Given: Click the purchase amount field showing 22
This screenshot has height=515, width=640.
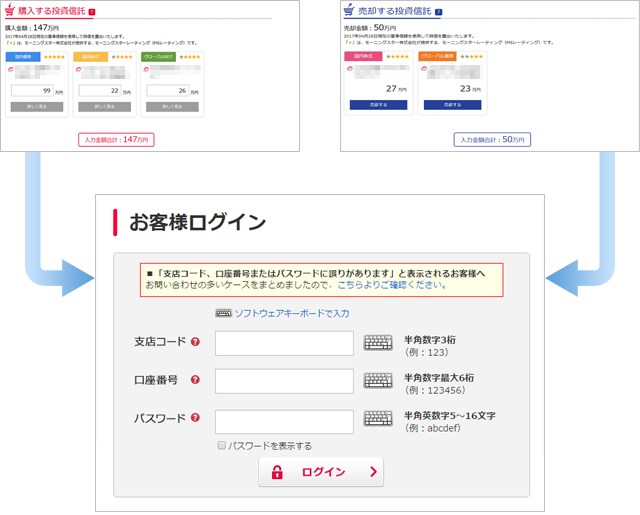Looking at the screenshot, I should click(x=100, y=91).
